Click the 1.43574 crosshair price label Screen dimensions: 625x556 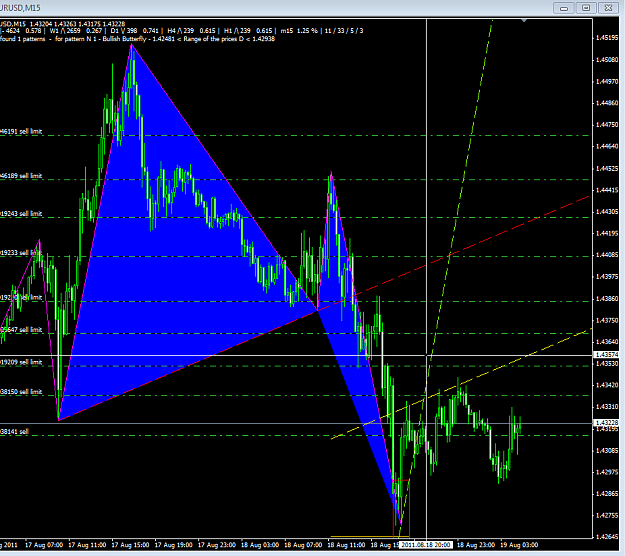click(x=606, y=355)
